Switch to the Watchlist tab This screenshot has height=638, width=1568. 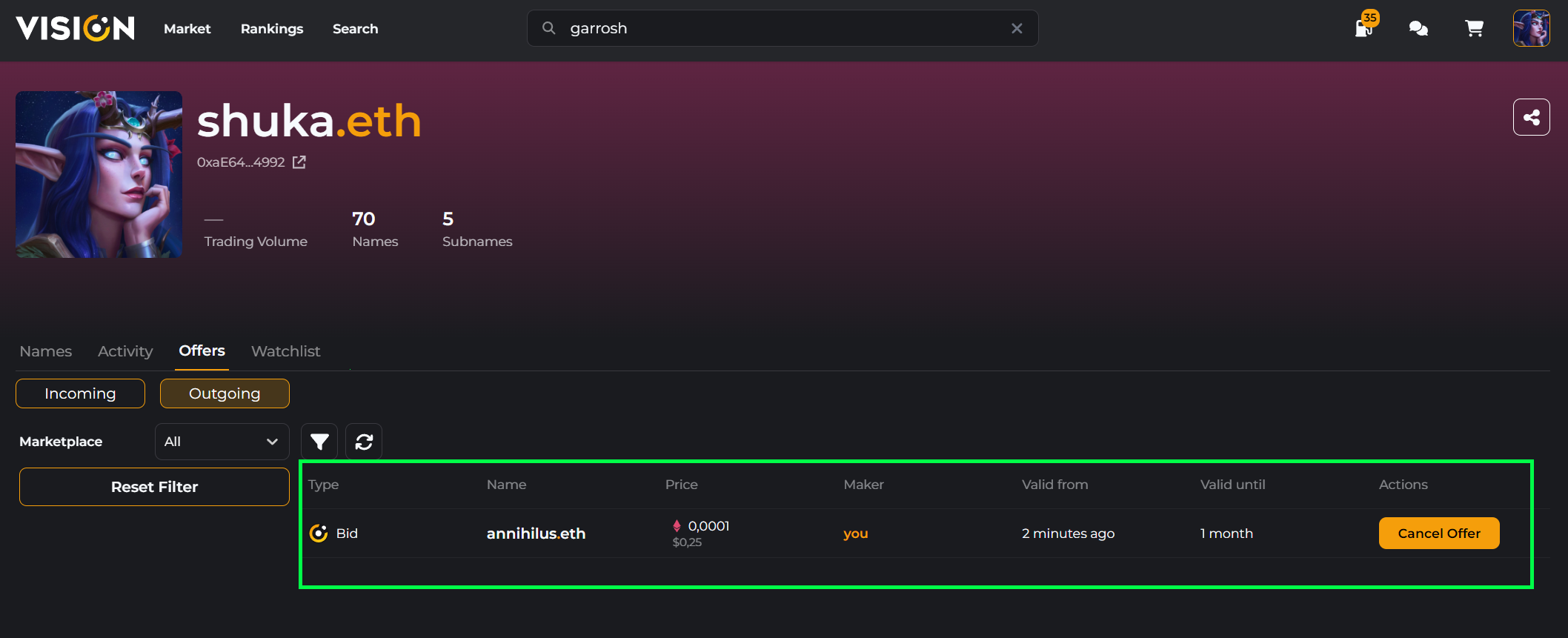pyautogui.click(x=286, y=351)
